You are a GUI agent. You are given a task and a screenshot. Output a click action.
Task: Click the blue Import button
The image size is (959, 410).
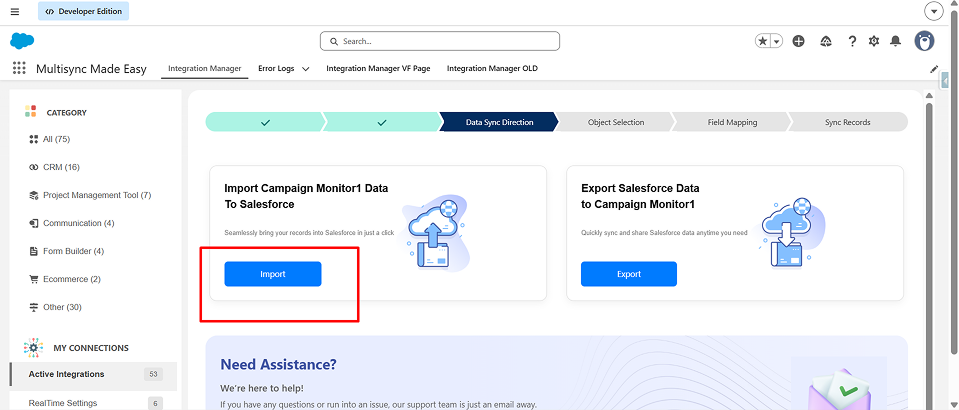(x=273, y=274)
